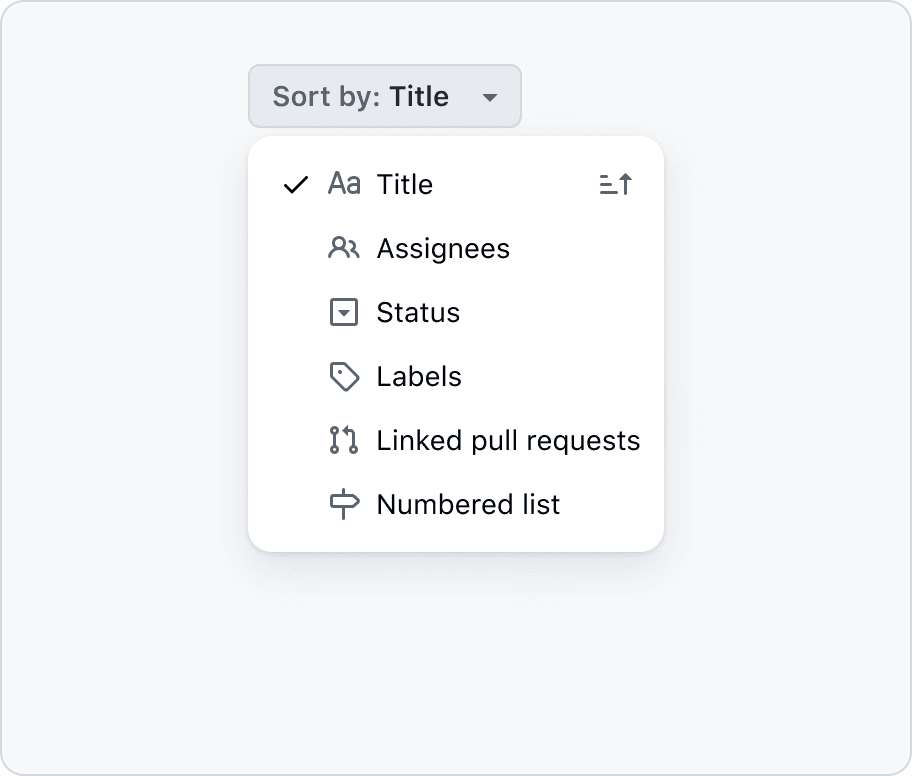
Task: Pick Labels as the sort field
Action: point(419,377)
